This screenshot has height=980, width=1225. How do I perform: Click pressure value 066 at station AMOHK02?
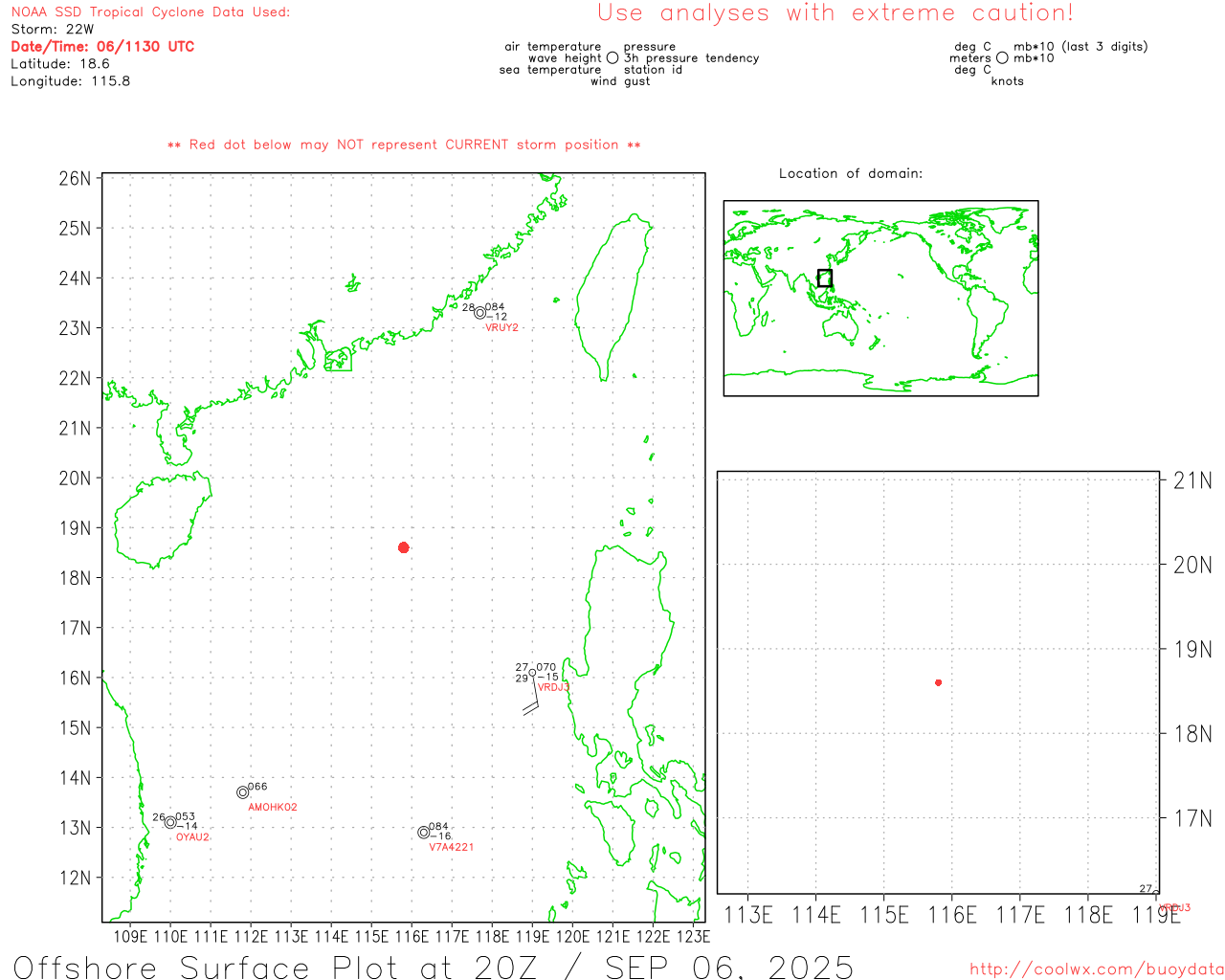click(x=258, y=787)
